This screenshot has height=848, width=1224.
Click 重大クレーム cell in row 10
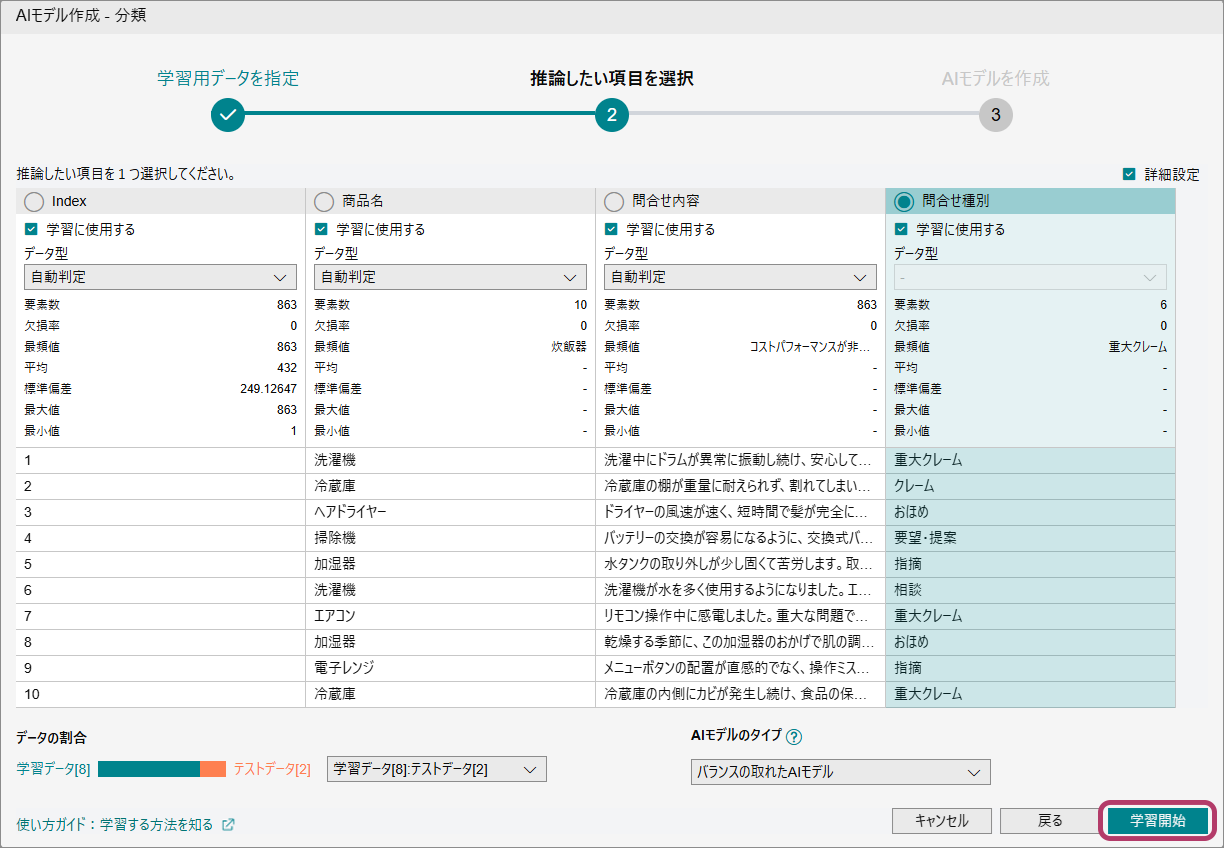1030,694
